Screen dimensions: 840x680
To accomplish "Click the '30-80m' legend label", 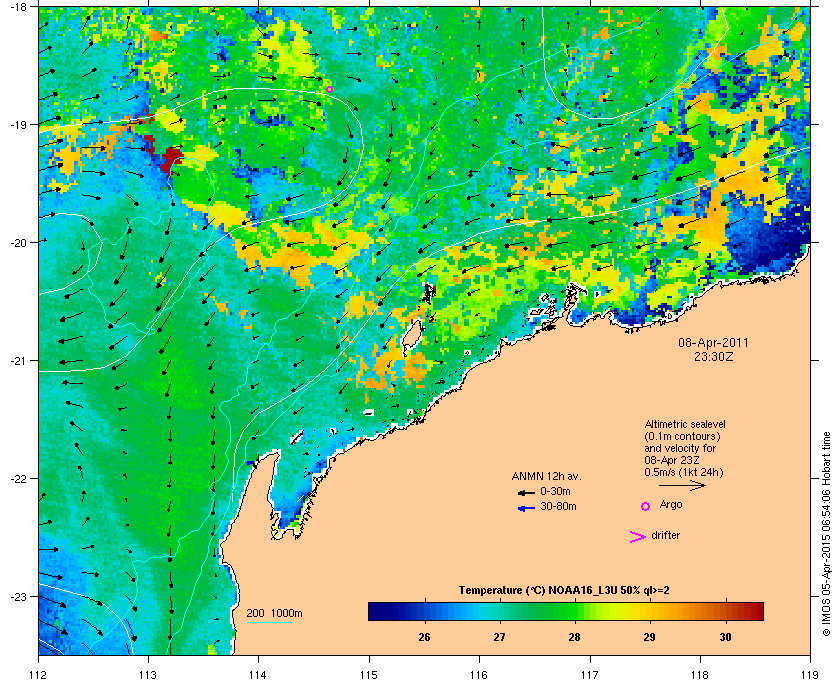I will pyautogui.click(x=558, y=506).
